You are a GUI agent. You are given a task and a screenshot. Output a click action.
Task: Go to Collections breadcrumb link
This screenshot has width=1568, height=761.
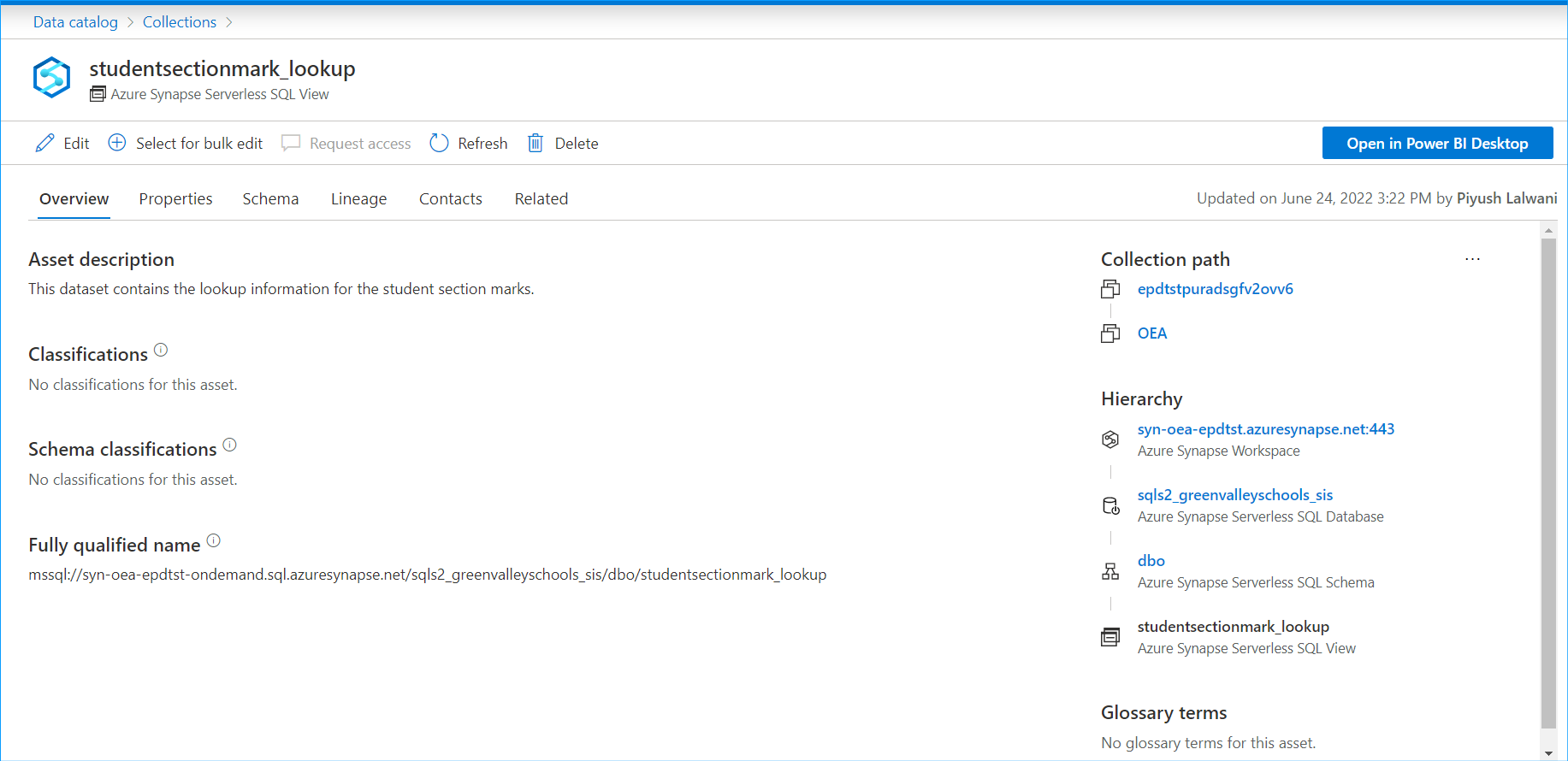[x=180, y=22]
